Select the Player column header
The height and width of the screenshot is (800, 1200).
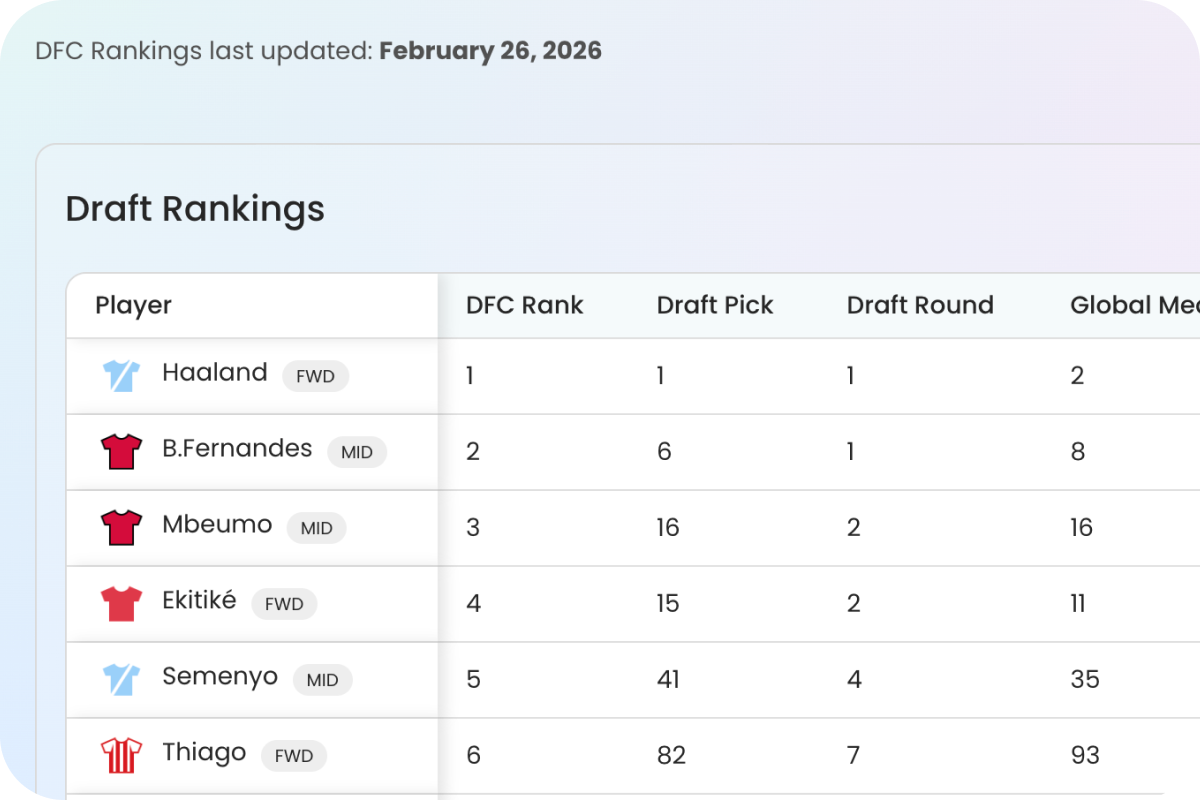point(133,305)
